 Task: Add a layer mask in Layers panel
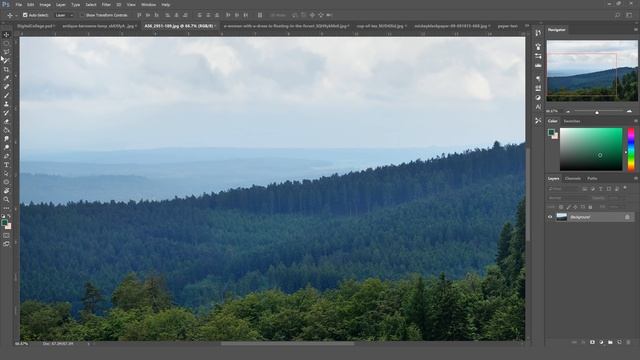click(592, 342)
